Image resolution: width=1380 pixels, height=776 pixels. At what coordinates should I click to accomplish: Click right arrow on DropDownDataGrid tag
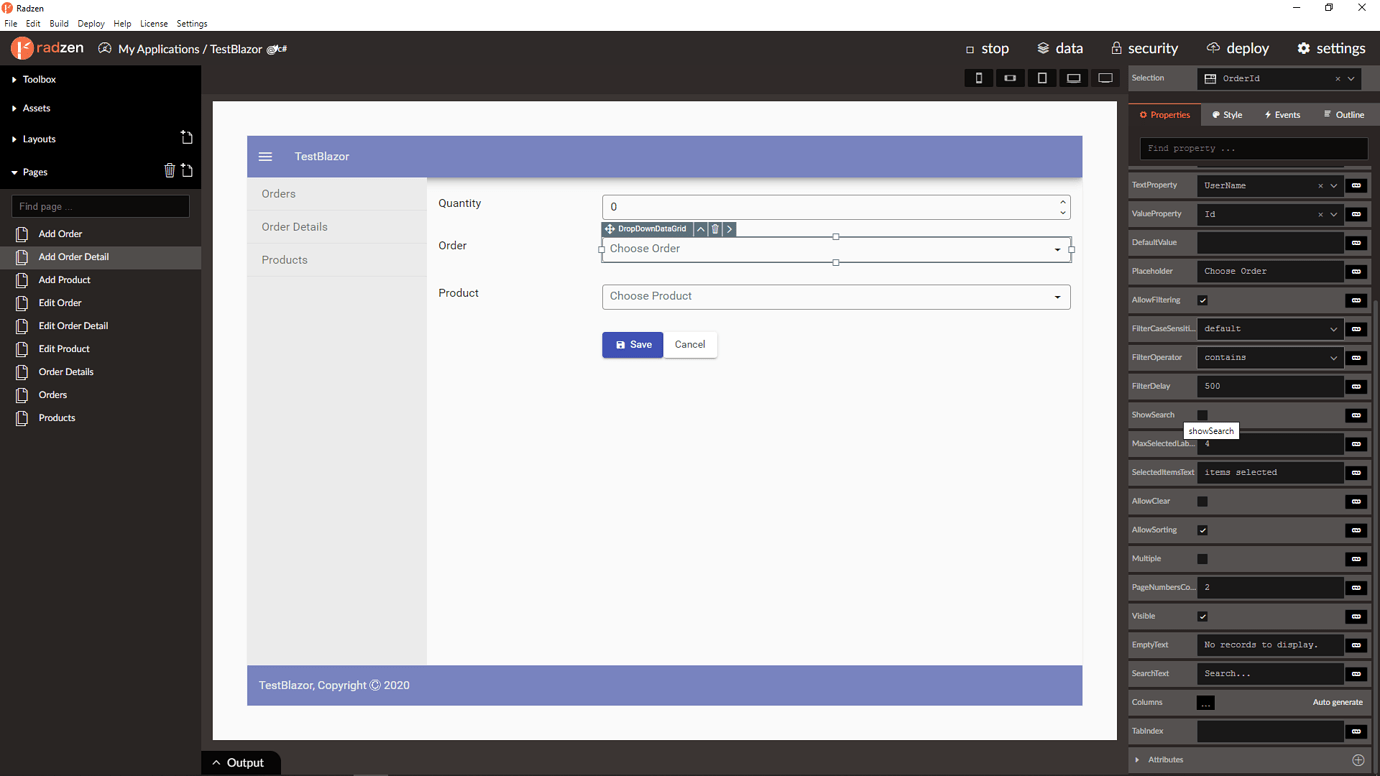(730, 229)
